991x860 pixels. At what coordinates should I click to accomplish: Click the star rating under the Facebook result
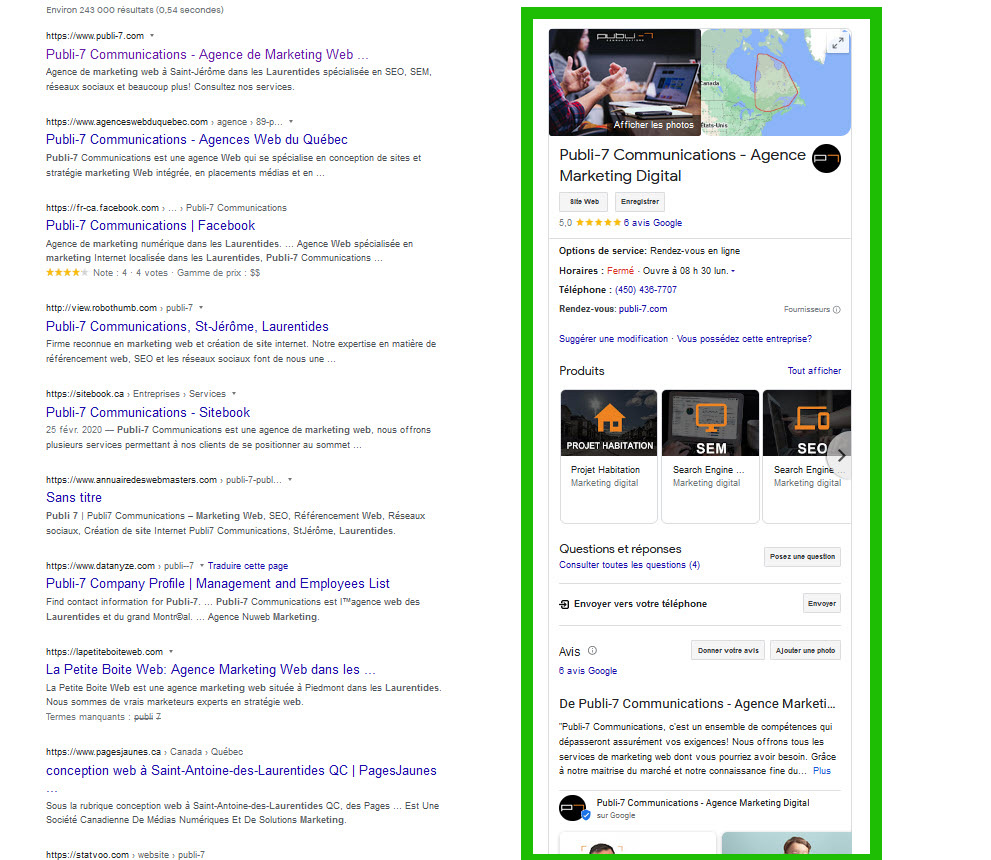tap(66, 272)
